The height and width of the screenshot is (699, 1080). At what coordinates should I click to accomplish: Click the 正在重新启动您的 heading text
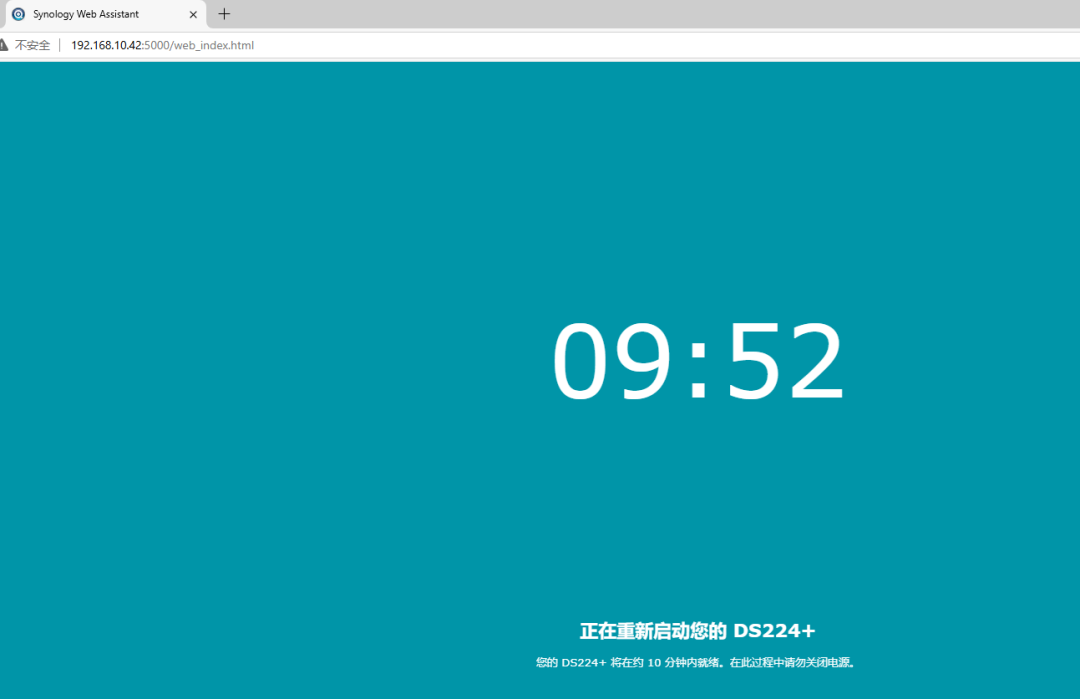click(x=652, y=631)
